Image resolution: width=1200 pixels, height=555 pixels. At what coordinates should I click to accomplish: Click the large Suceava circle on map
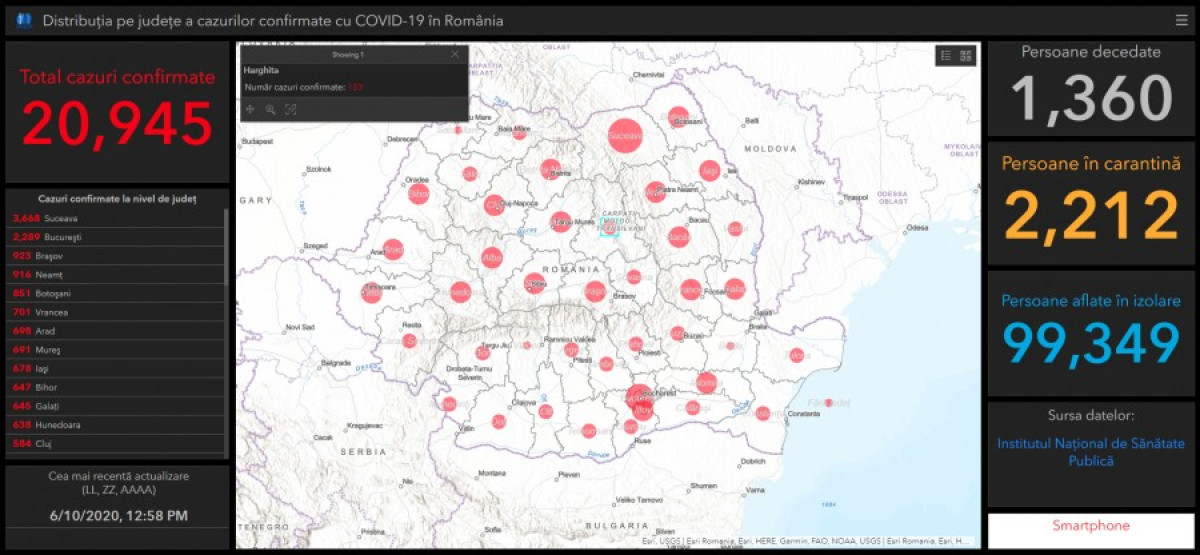626,133
